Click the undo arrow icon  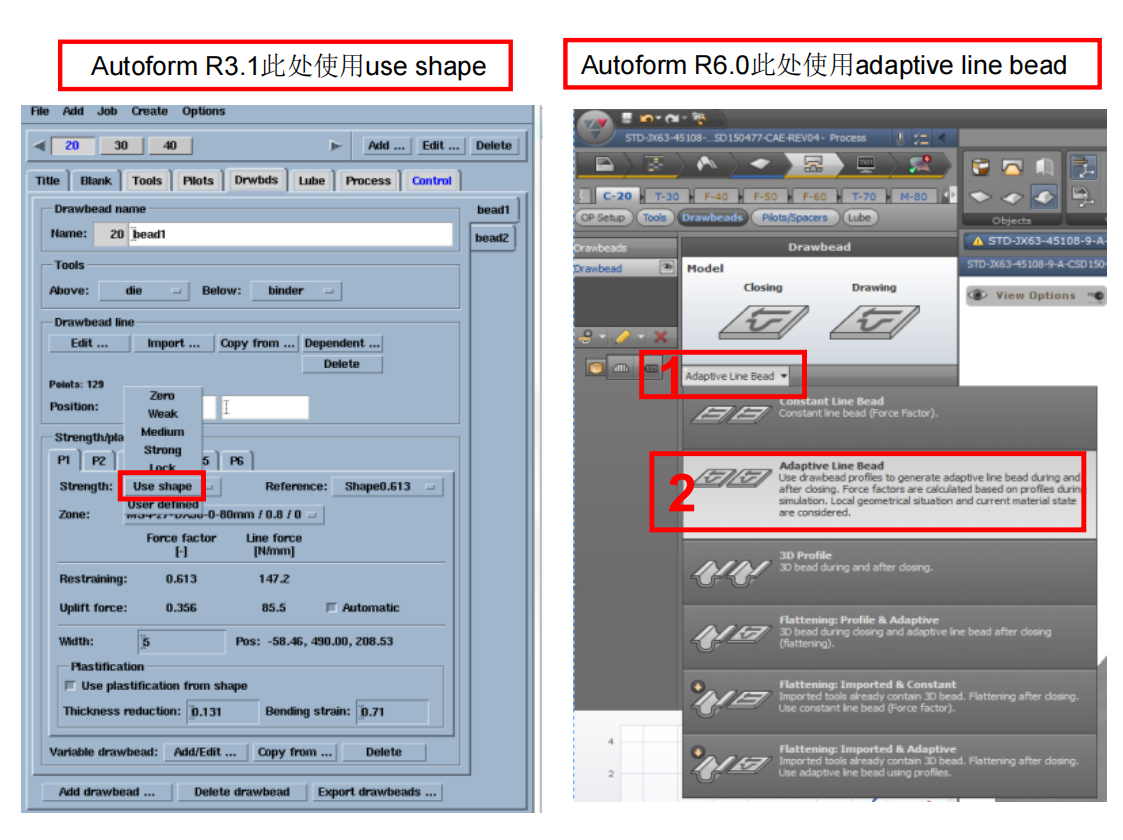tap(647, 119)
